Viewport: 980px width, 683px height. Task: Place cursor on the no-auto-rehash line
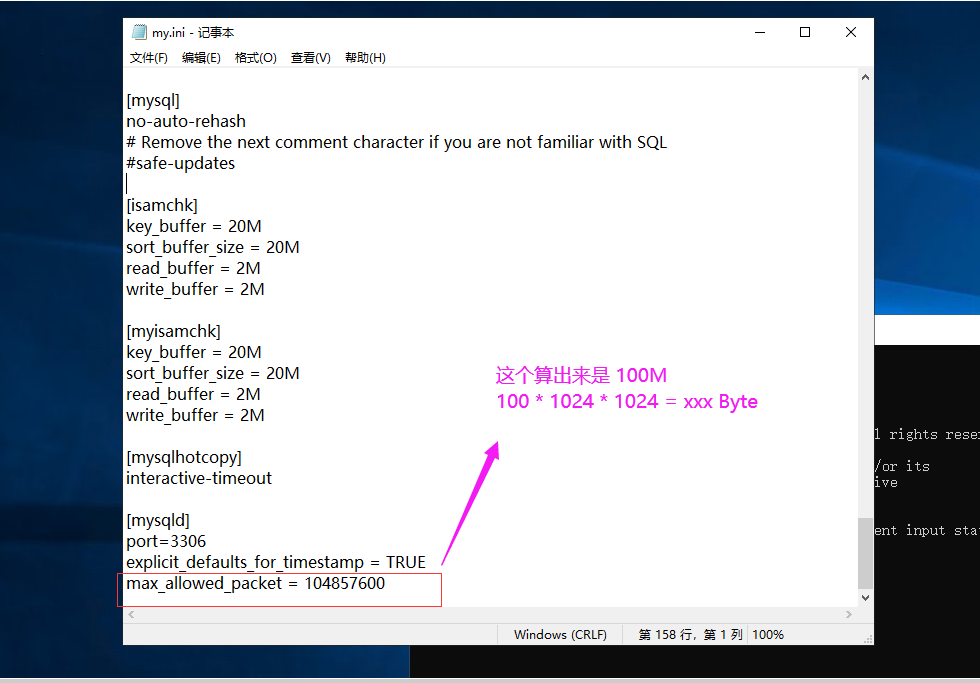[186, 121]
